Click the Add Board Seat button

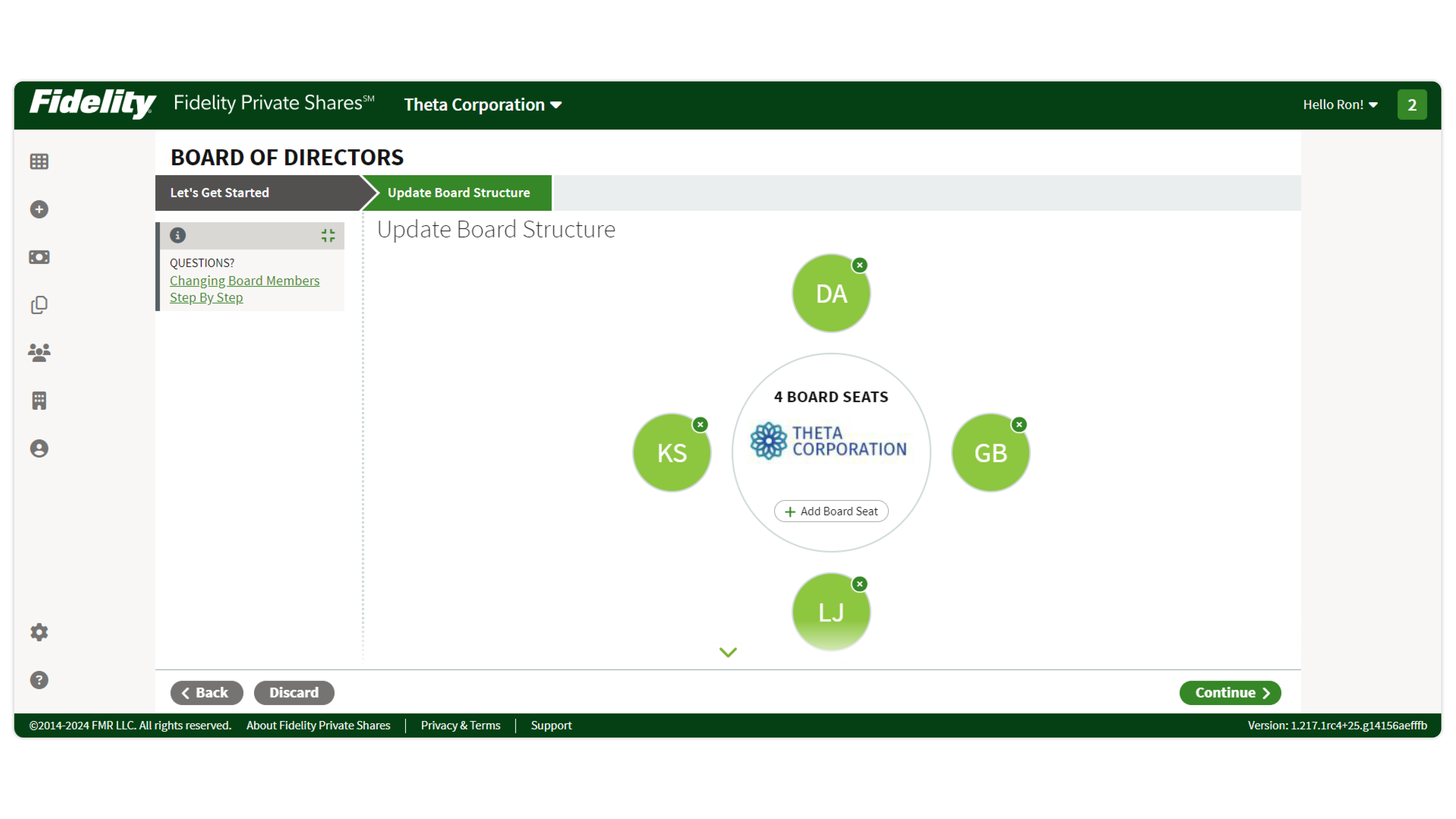(831, 511)
